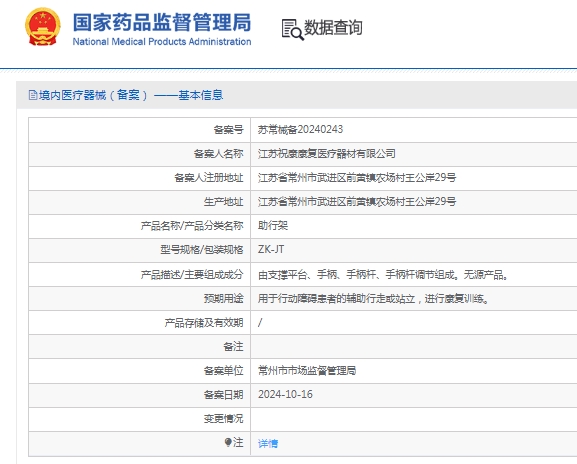Click the 备案单位 label
The width and height of the screenshot is (577, 464).
[x=223, y=371]
